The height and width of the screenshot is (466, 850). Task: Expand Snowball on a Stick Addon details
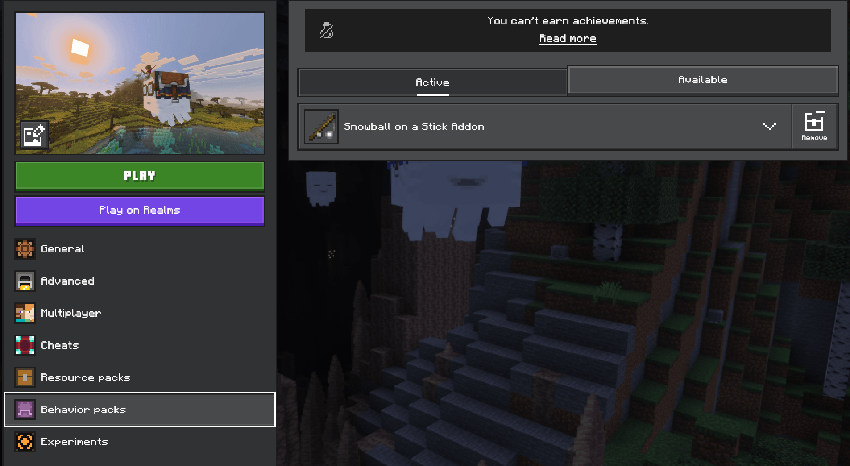(769, 127)
